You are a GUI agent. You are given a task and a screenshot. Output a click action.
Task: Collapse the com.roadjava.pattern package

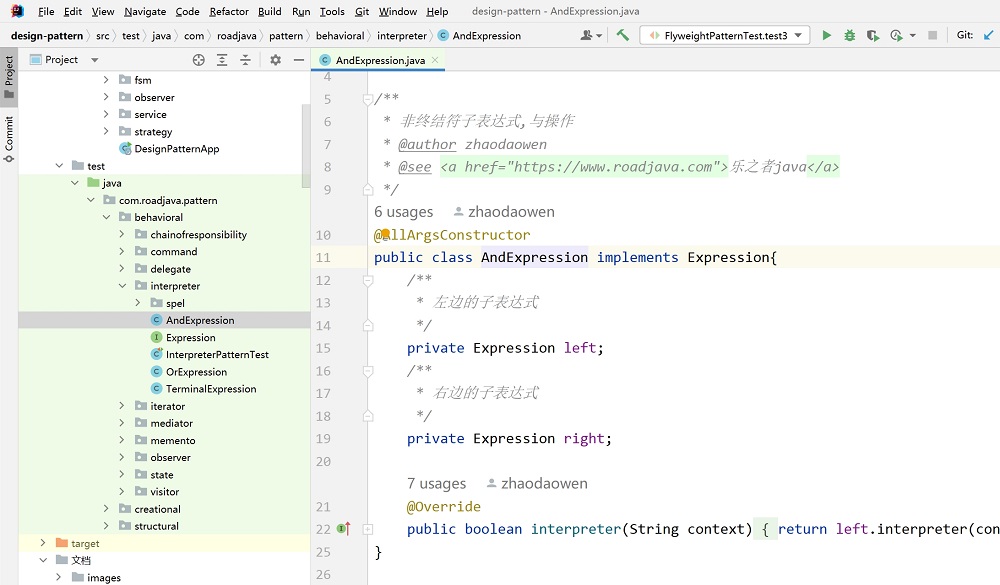[x=91, y=200]
